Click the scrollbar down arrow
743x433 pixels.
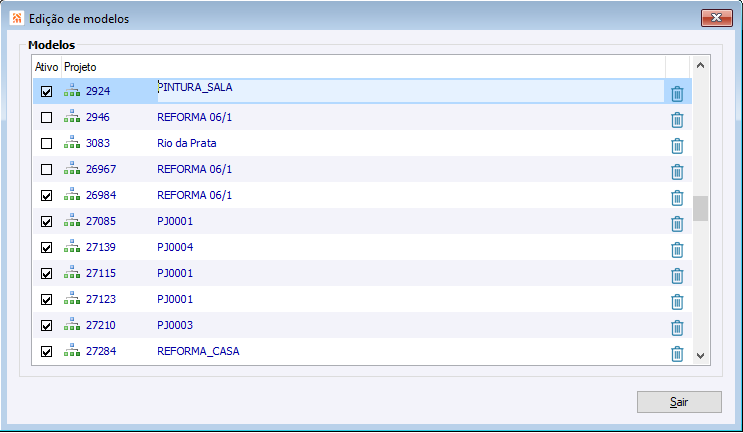click(x=700, y=355)
